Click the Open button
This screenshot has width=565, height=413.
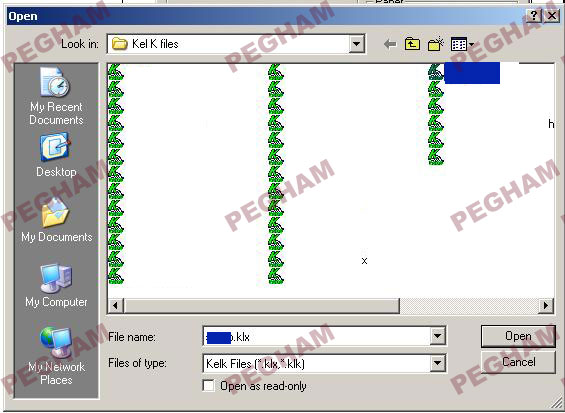518,336
